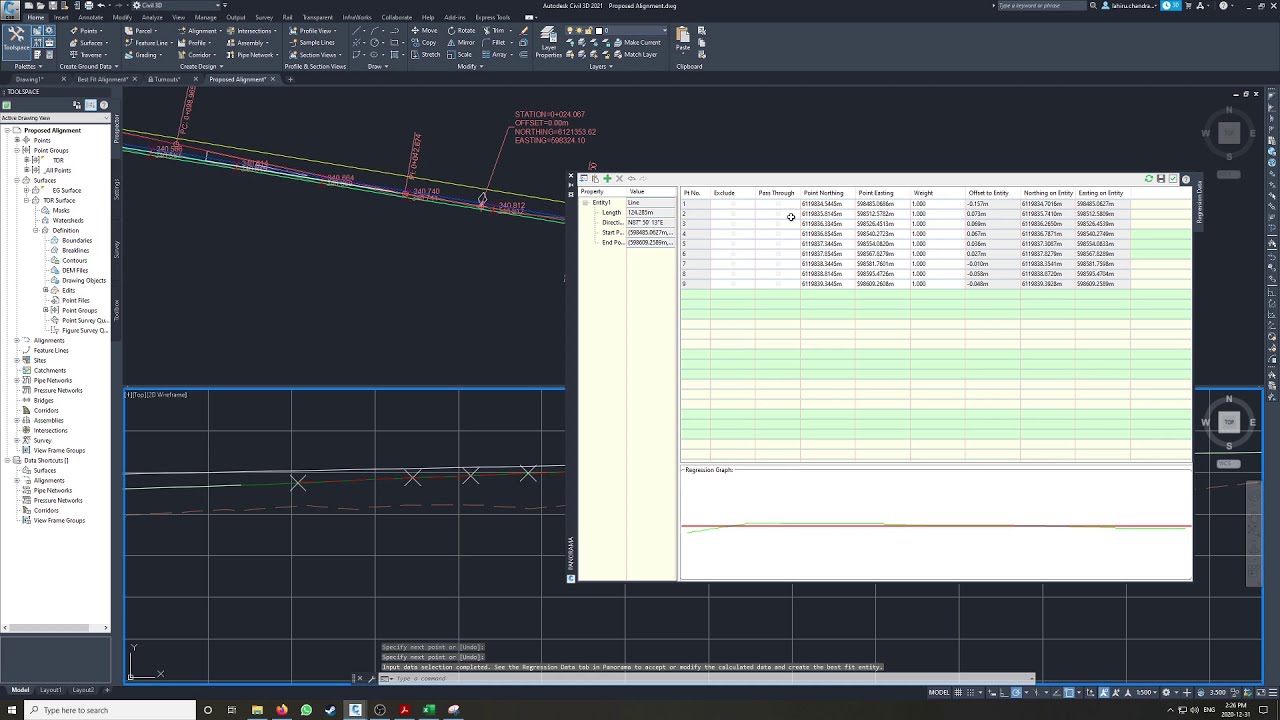Switch to Layout1 tab
Viewport: 1280px width, 720px height.
[51, 690]
